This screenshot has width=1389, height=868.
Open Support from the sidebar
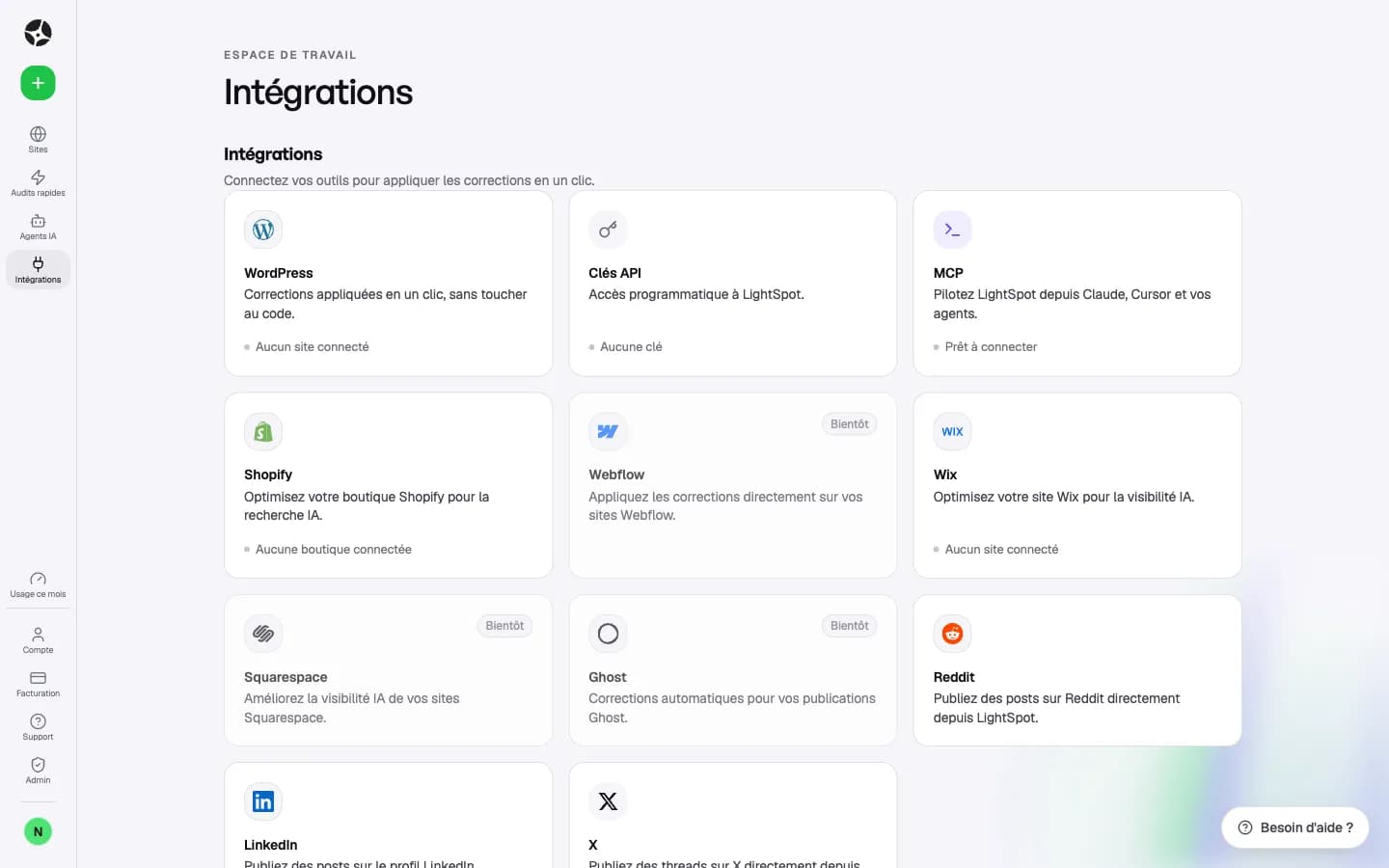pos(38,727)
